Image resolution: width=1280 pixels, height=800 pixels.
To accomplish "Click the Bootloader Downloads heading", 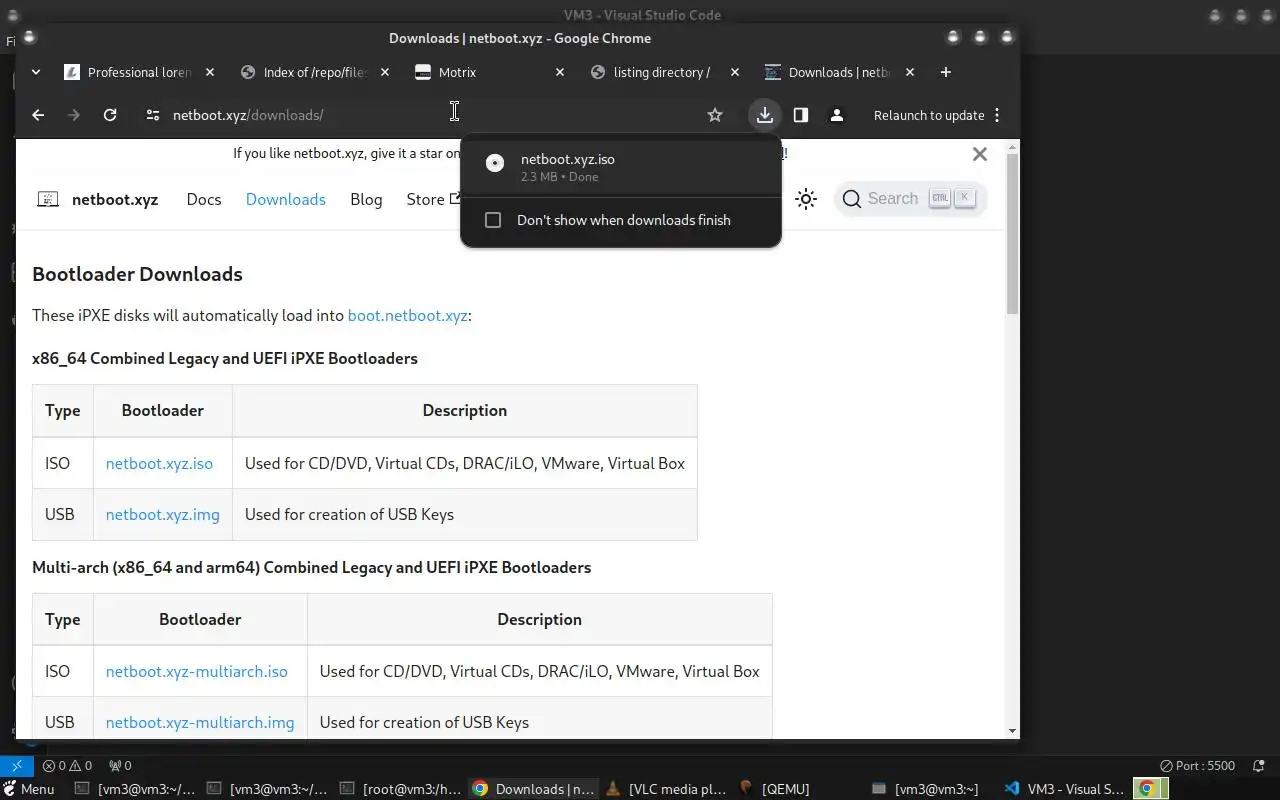I will 137,274.
